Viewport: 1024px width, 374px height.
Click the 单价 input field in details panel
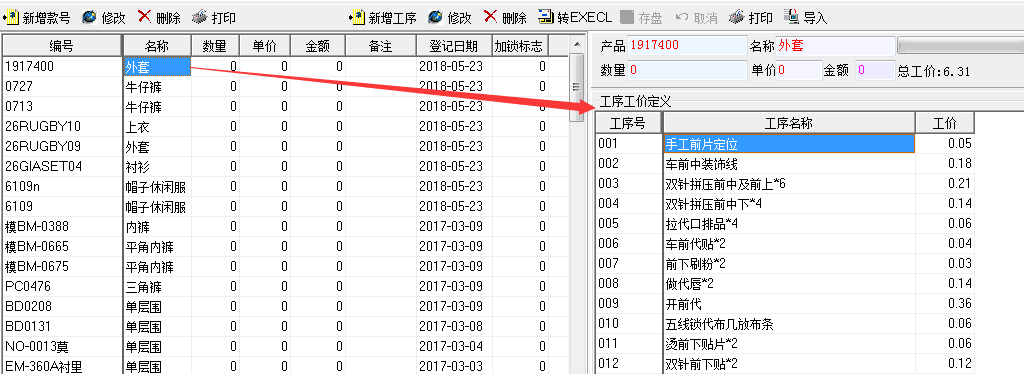click(x=798, y=70)
